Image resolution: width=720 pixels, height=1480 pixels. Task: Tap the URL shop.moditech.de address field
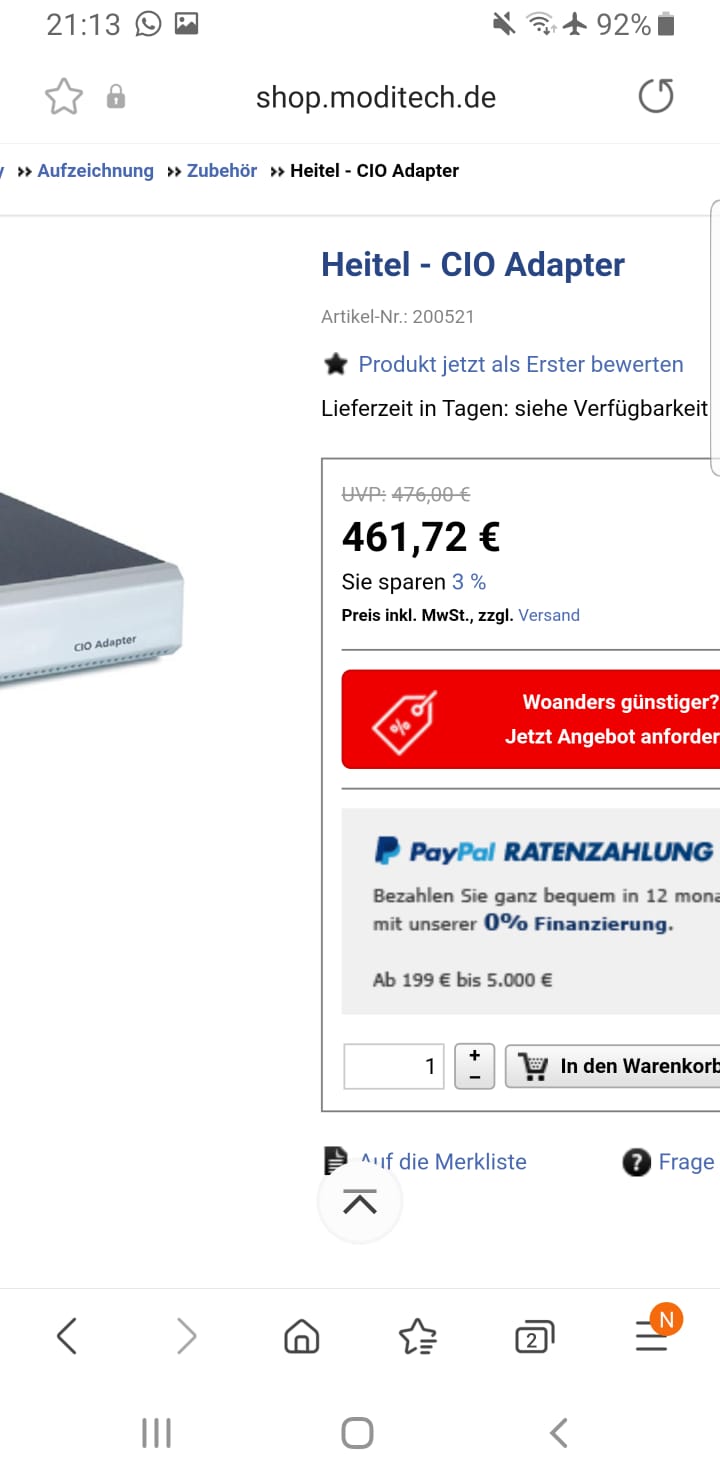376,97
